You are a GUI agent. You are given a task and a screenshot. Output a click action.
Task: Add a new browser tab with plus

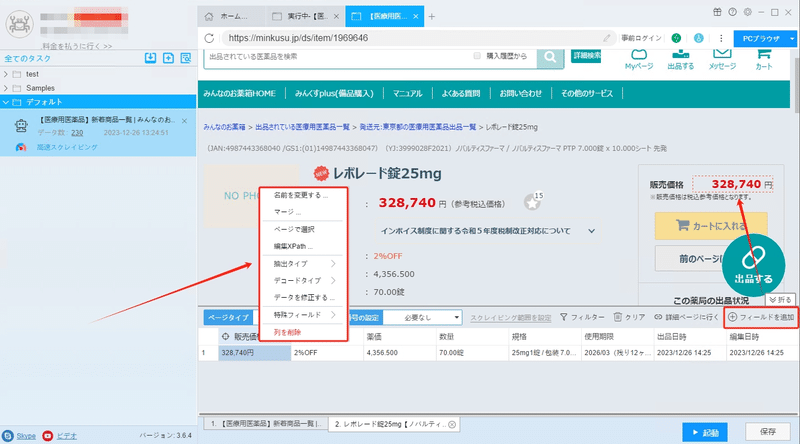(432, 16)
